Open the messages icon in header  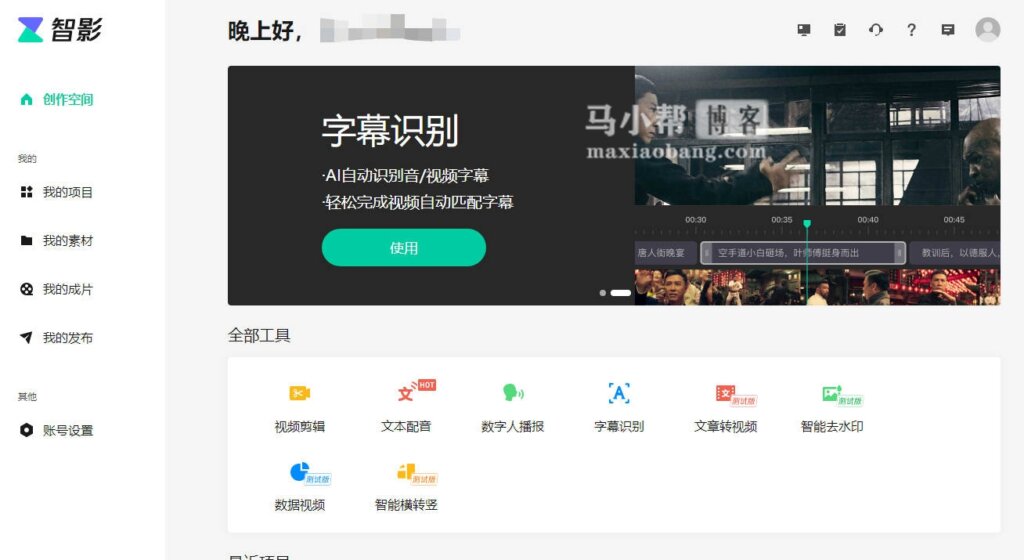point(948,29)
